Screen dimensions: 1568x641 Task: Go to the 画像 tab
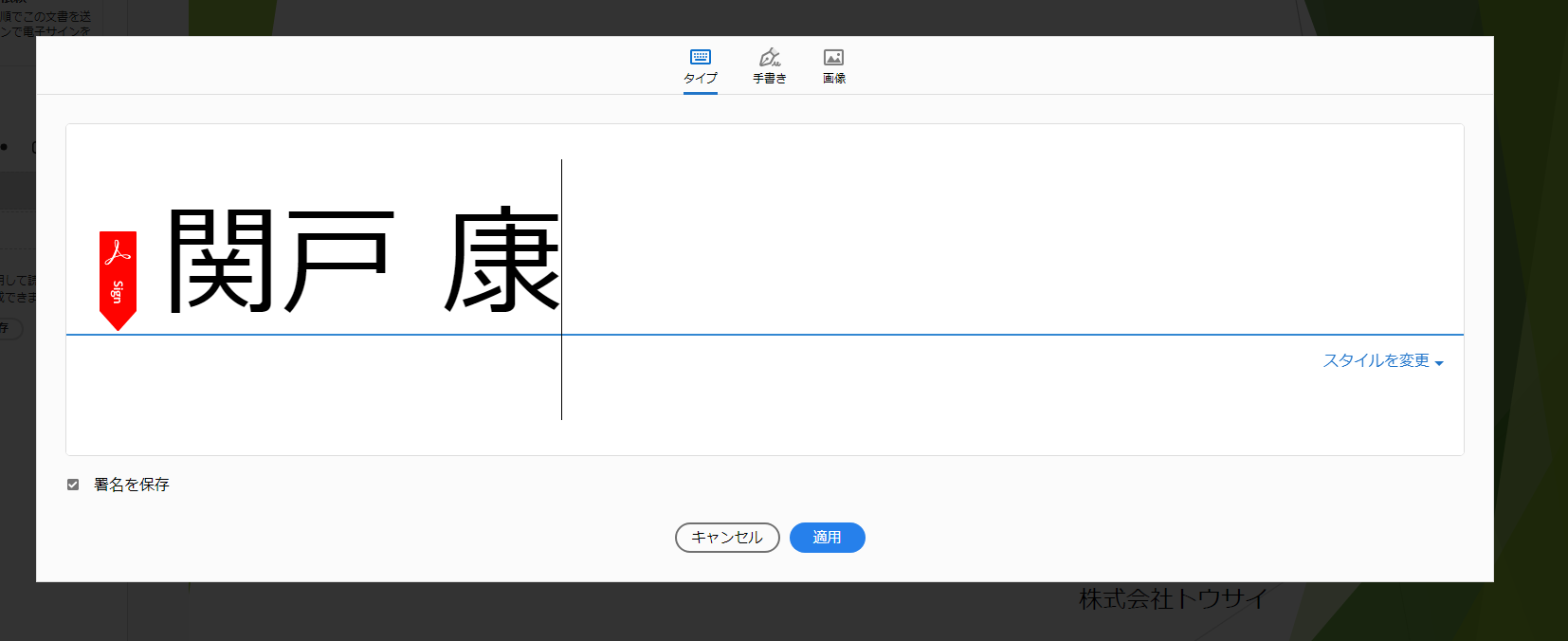click(x=834, y=78)
